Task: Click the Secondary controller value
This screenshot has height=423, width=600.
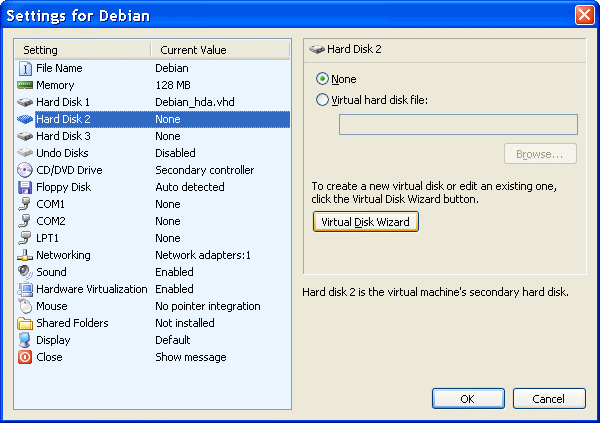Action: point(205,170)
